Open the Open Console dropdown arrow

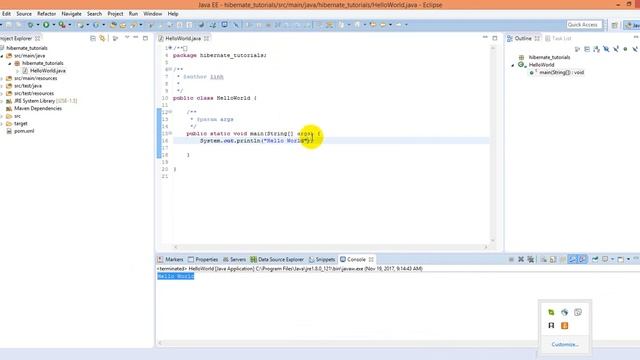pyautogui.click(x=628, y=260)
